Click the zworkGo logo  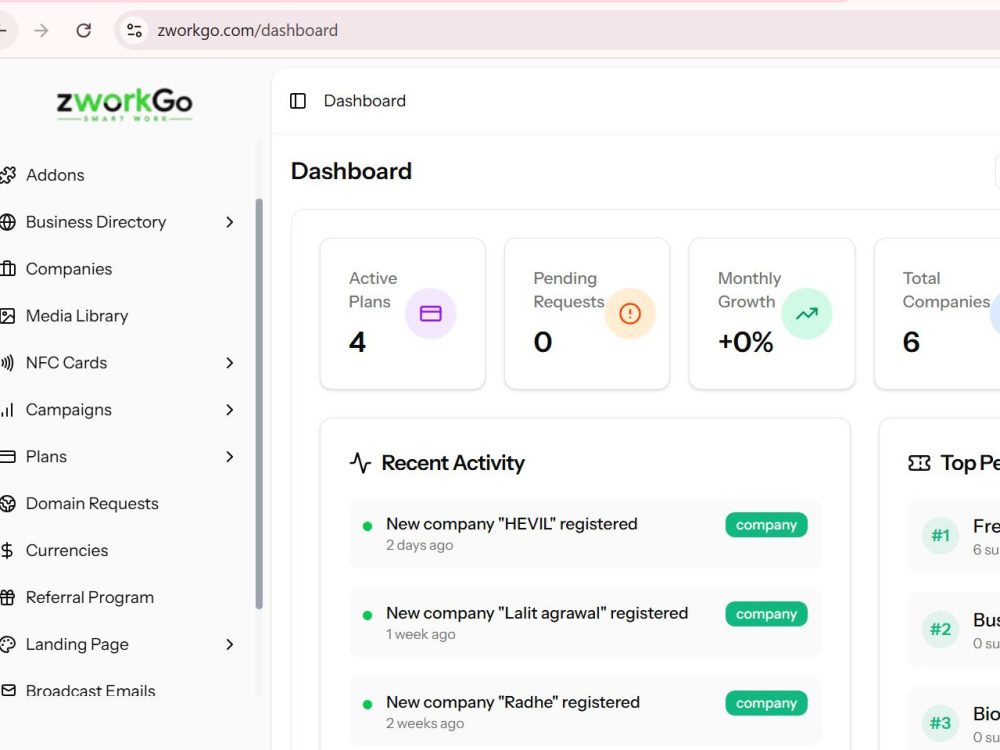124,104
